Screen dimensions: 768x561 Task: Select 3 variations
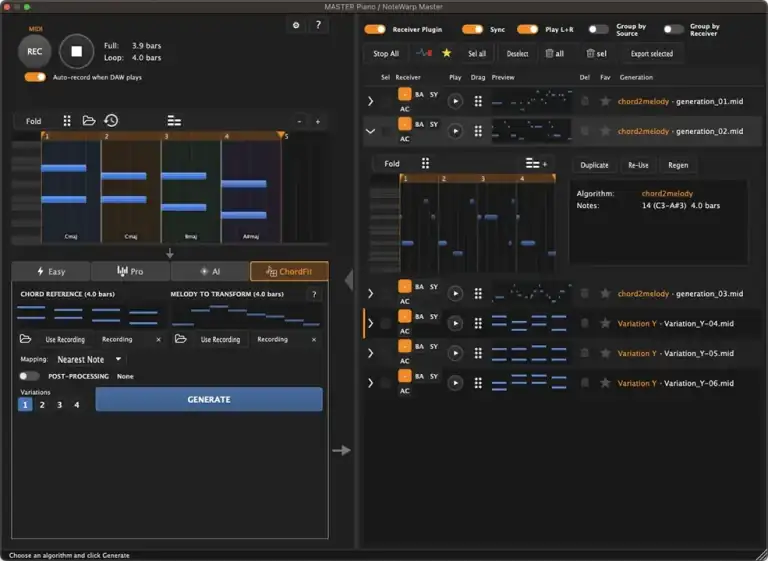pyautogui.click(x=59, y=405)
